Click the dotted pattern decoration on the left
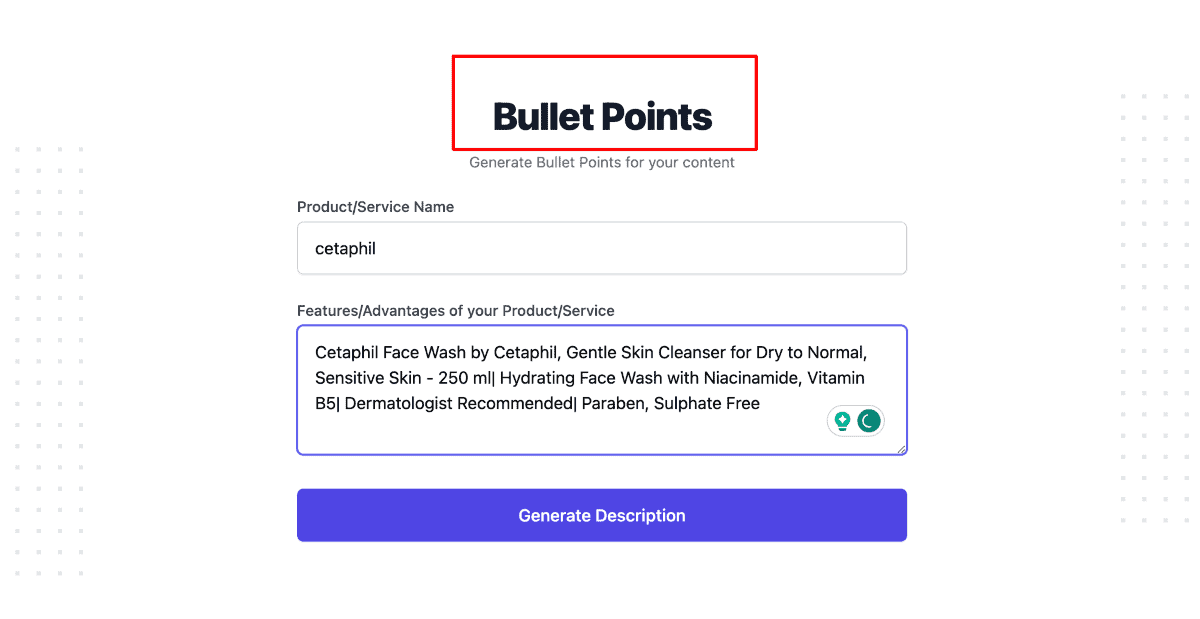Image resolution: width=1200 pixels, height=619 pixels. tap(49, 360)
